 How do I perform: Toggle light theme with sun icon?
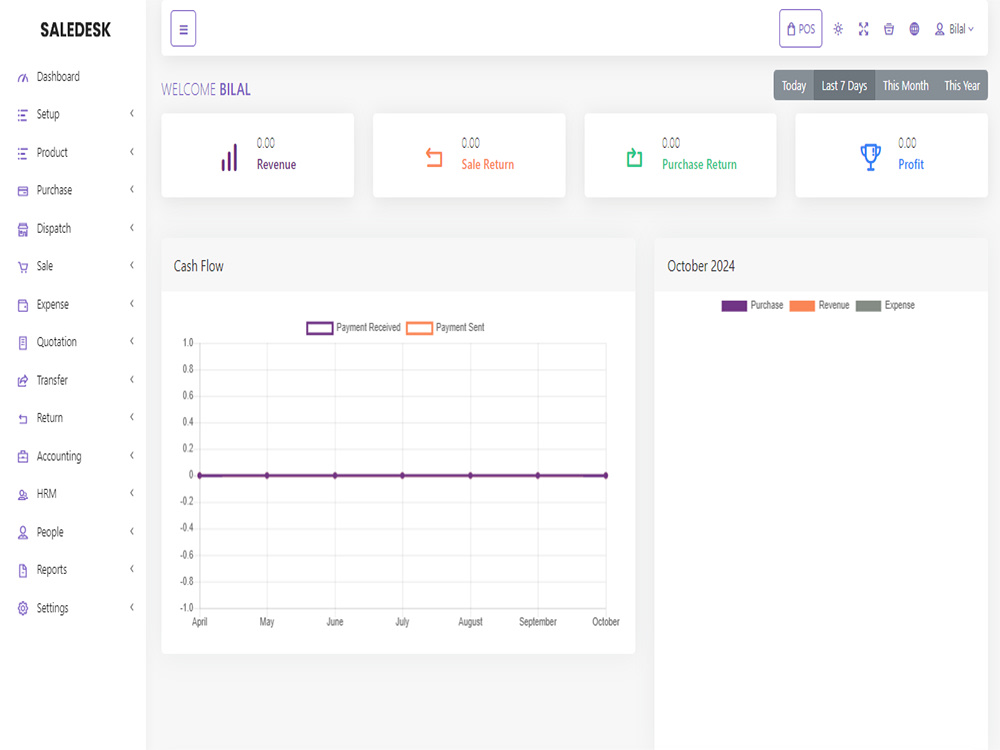(x=838, y=29)
